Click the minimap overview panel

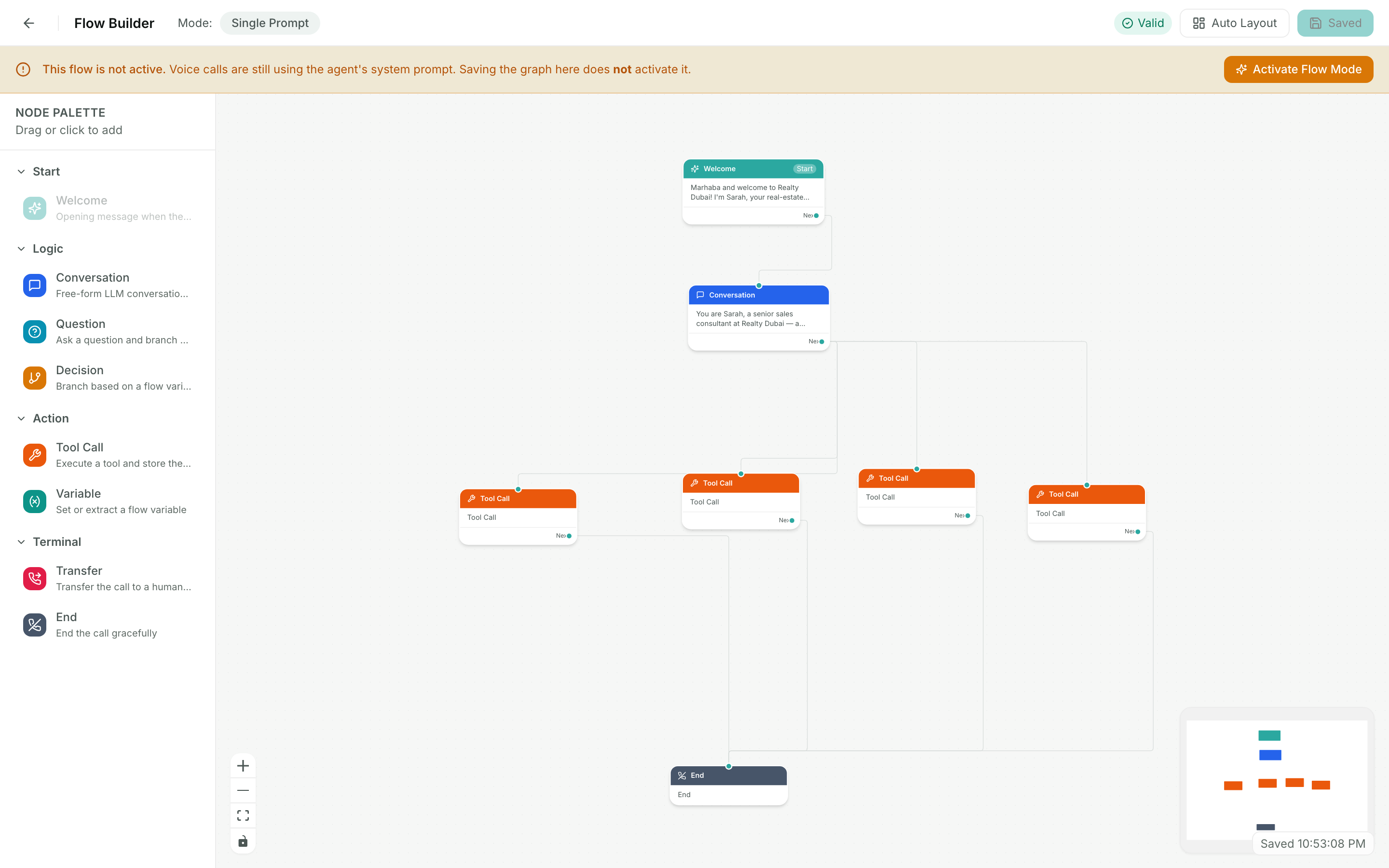click(1277, 780)
